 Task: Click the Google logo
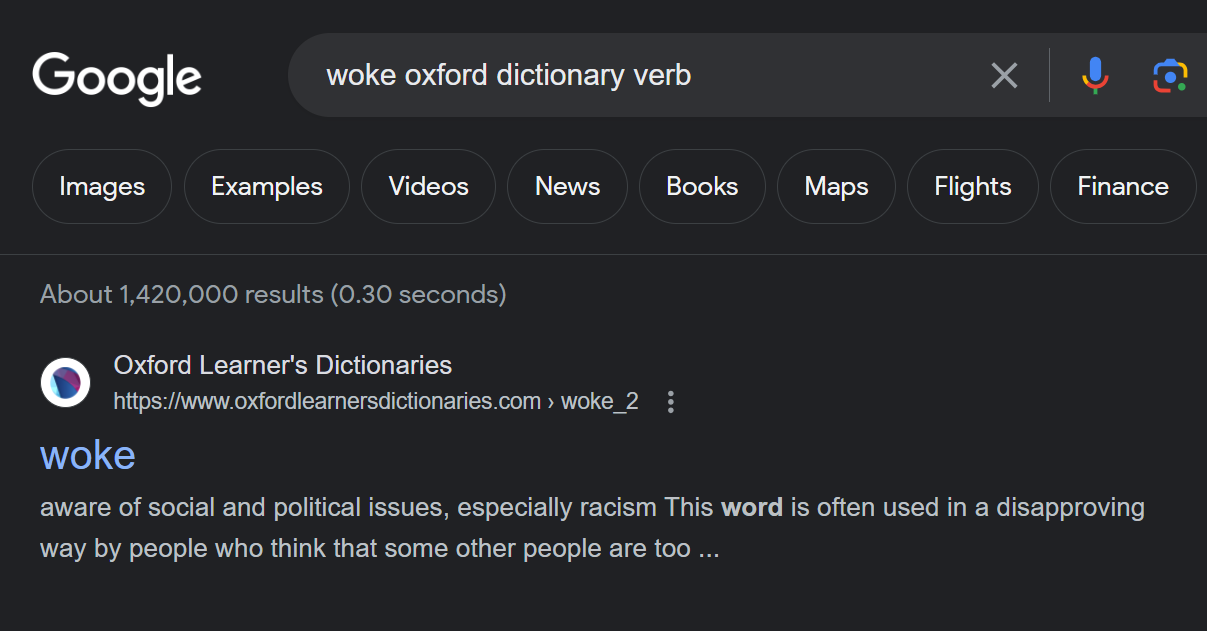coord(117,77)
